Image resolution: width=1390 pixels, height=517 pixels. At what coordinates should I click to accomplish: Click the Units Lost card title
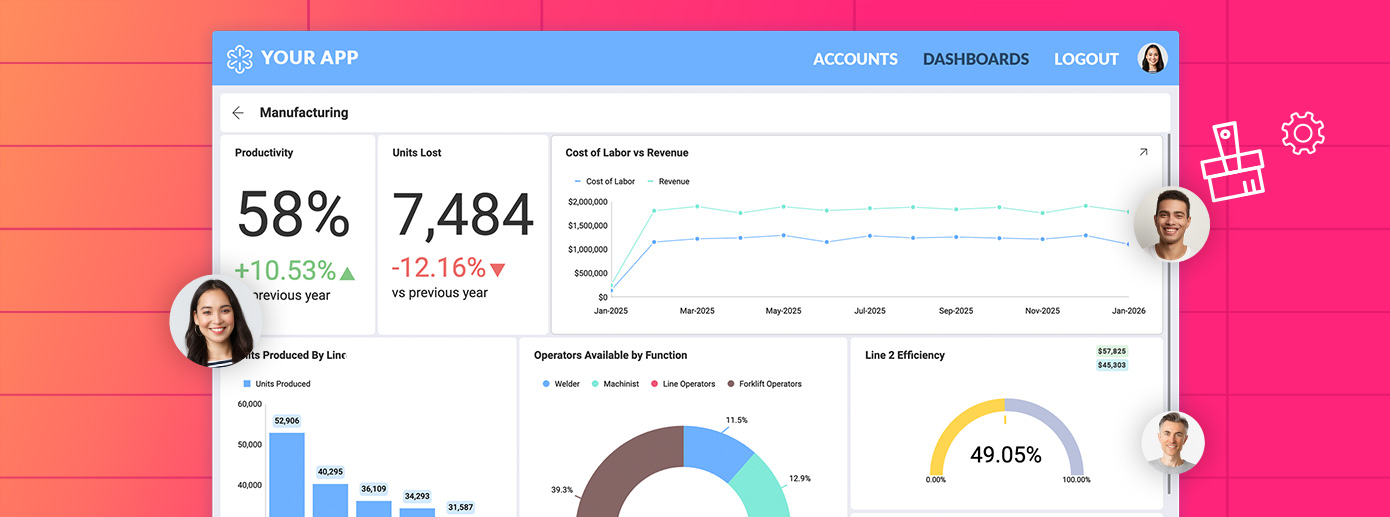coord(417,153)
